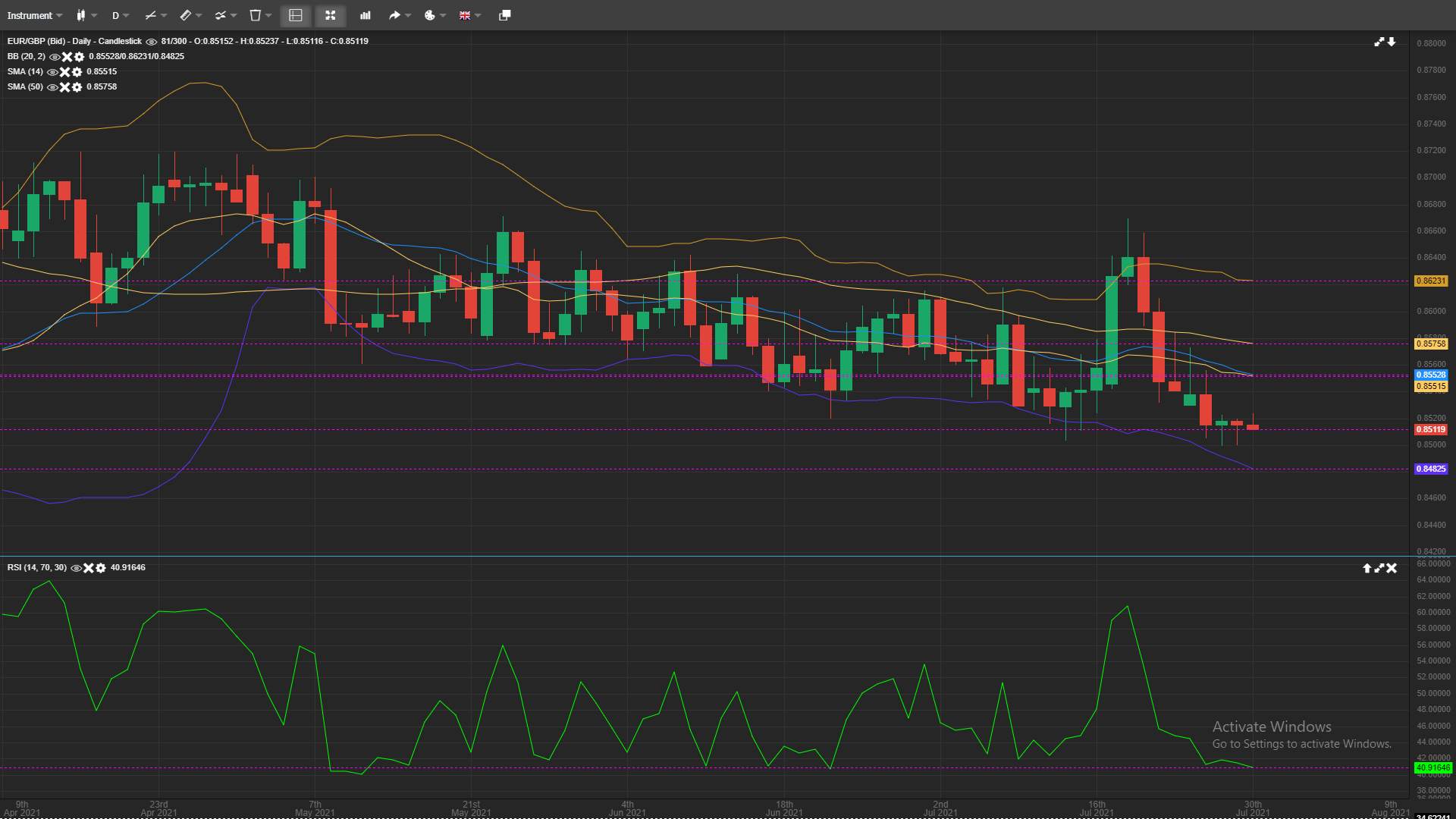Expand the line drawing tools dropdown arrow
The height and width of the screenshot is (819, 1456).
click(164, 15)
